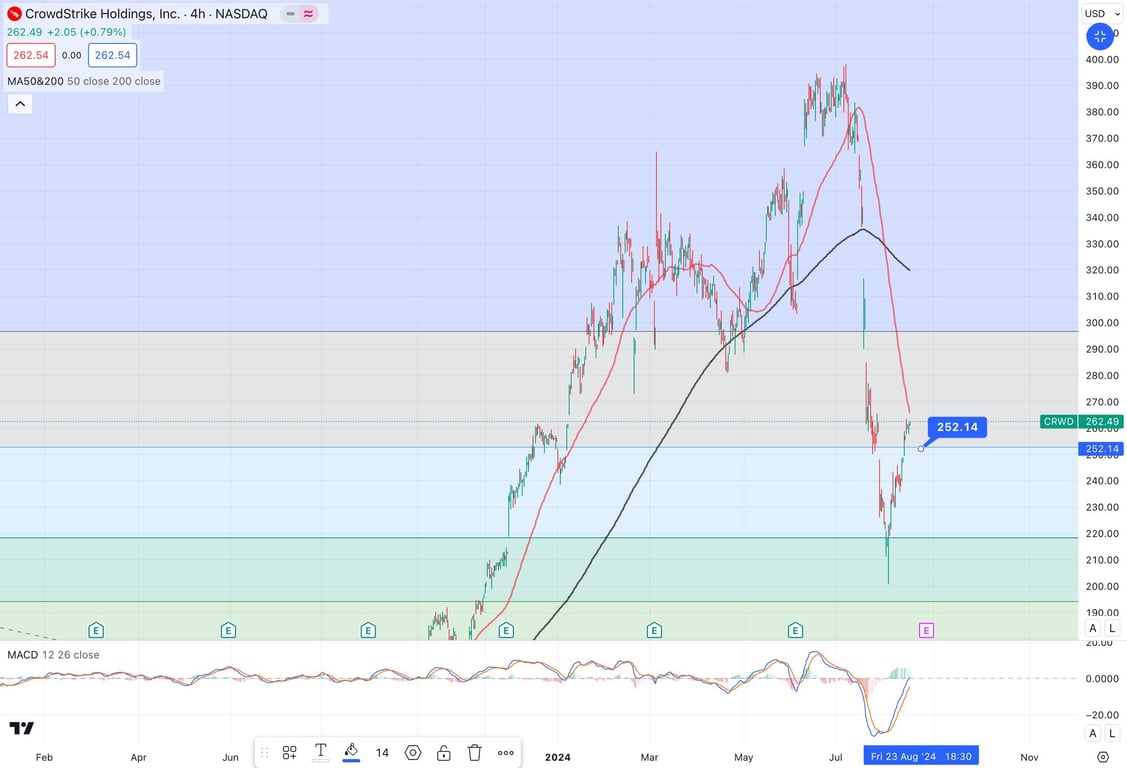
Task: Click the earnings E marker nearest Jun 2023
Action: pos(228,630)
